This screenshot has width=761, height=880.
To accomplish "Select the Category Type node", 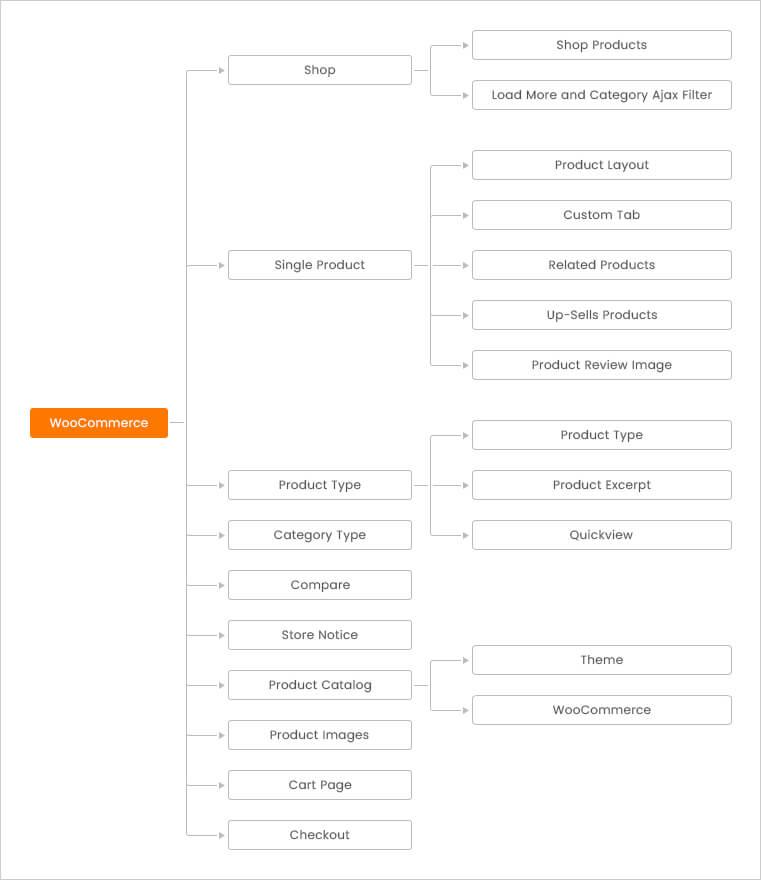I will point(320,535).
